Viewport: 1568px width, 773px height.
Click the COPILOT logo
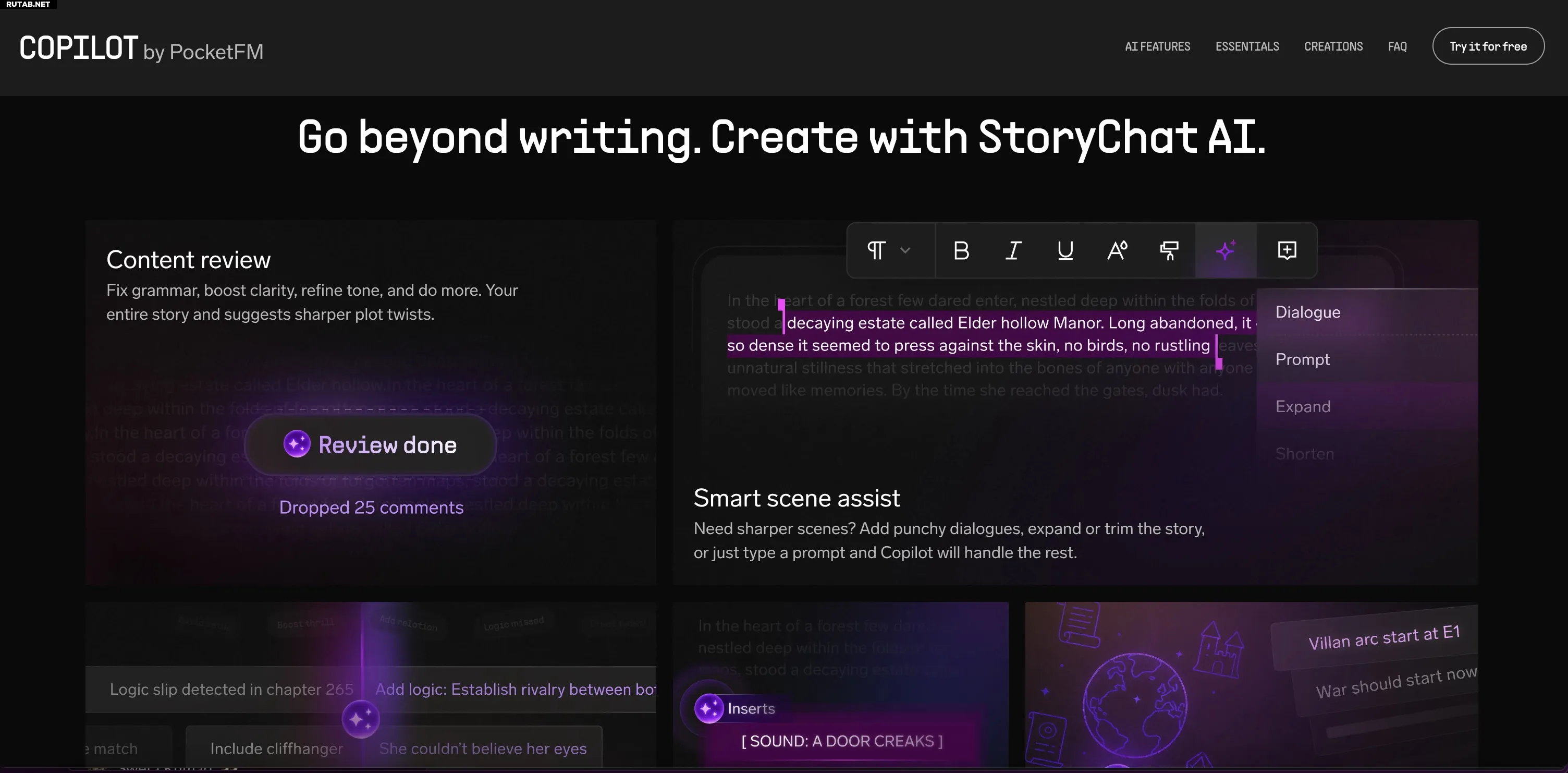click(79, 48)
